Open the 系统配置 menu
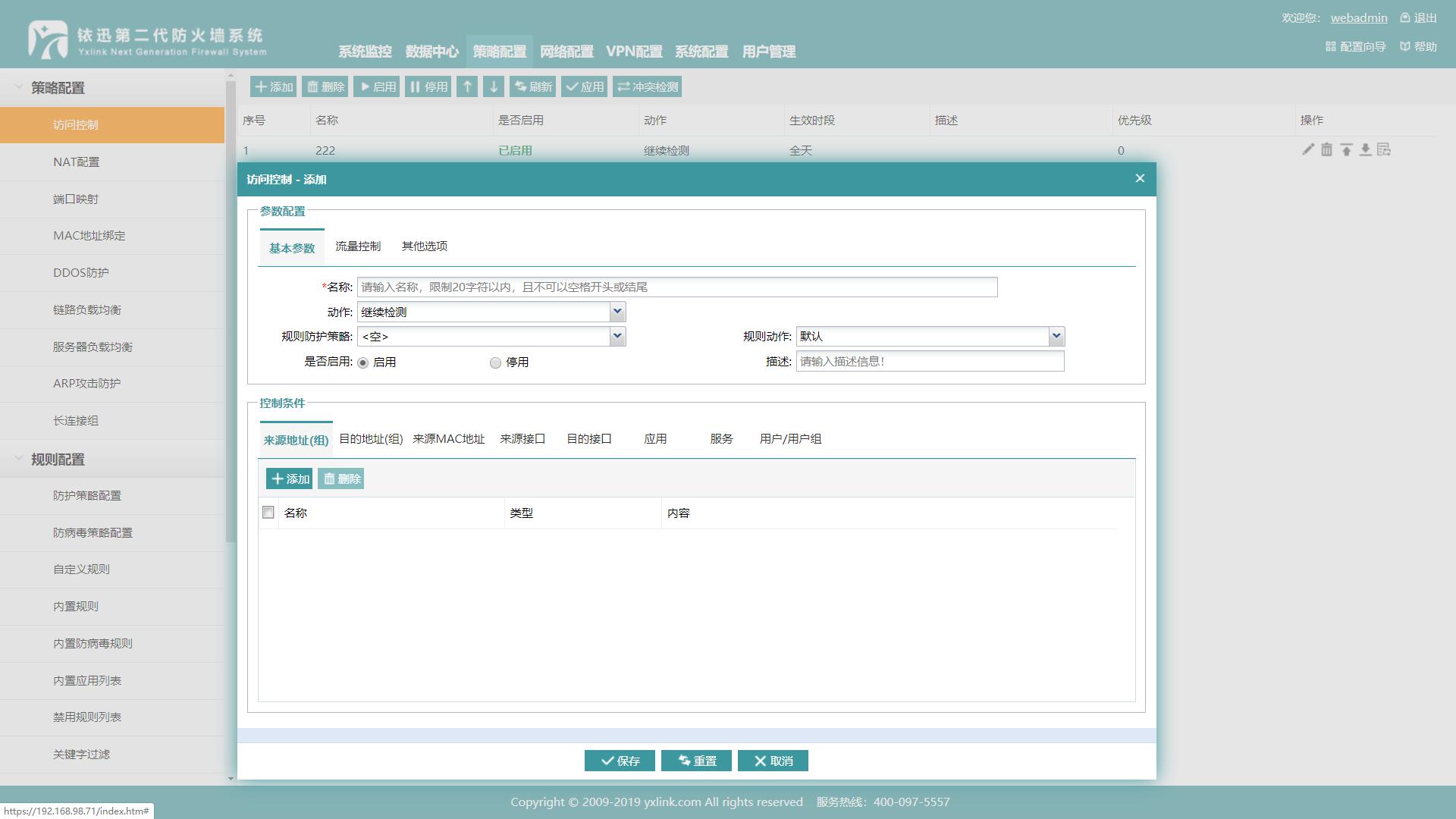Image resolution: width=1456 pixels, height=819 pixels. coord(701,52)
